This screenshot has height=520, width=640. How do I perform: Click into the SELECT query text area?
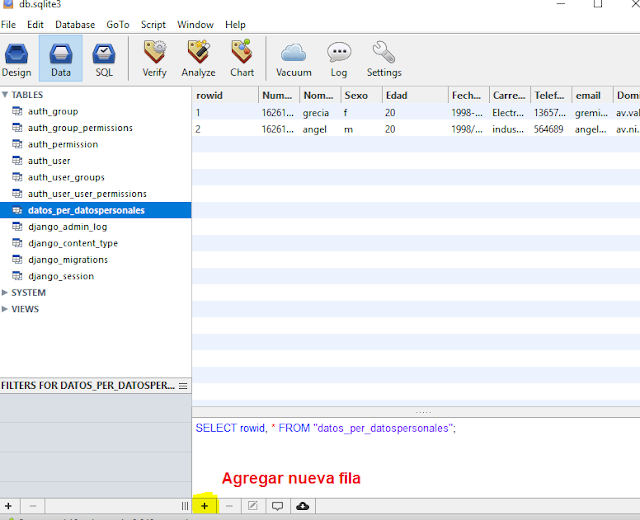416,457
